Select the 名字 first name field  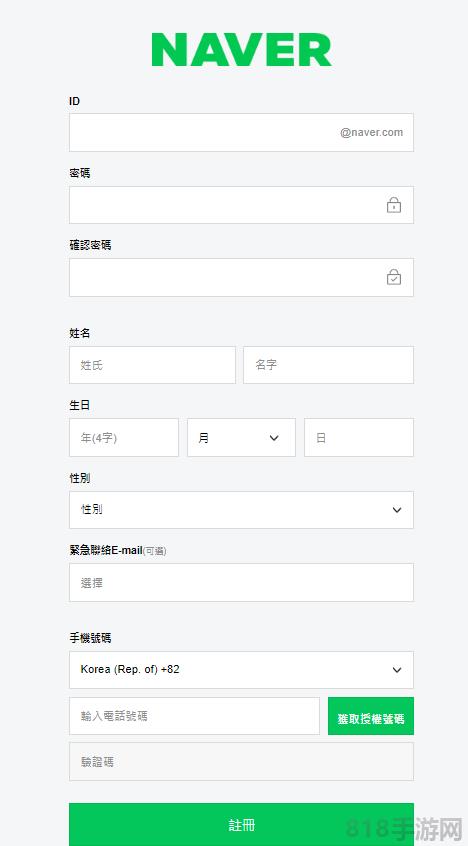point(328,365)
